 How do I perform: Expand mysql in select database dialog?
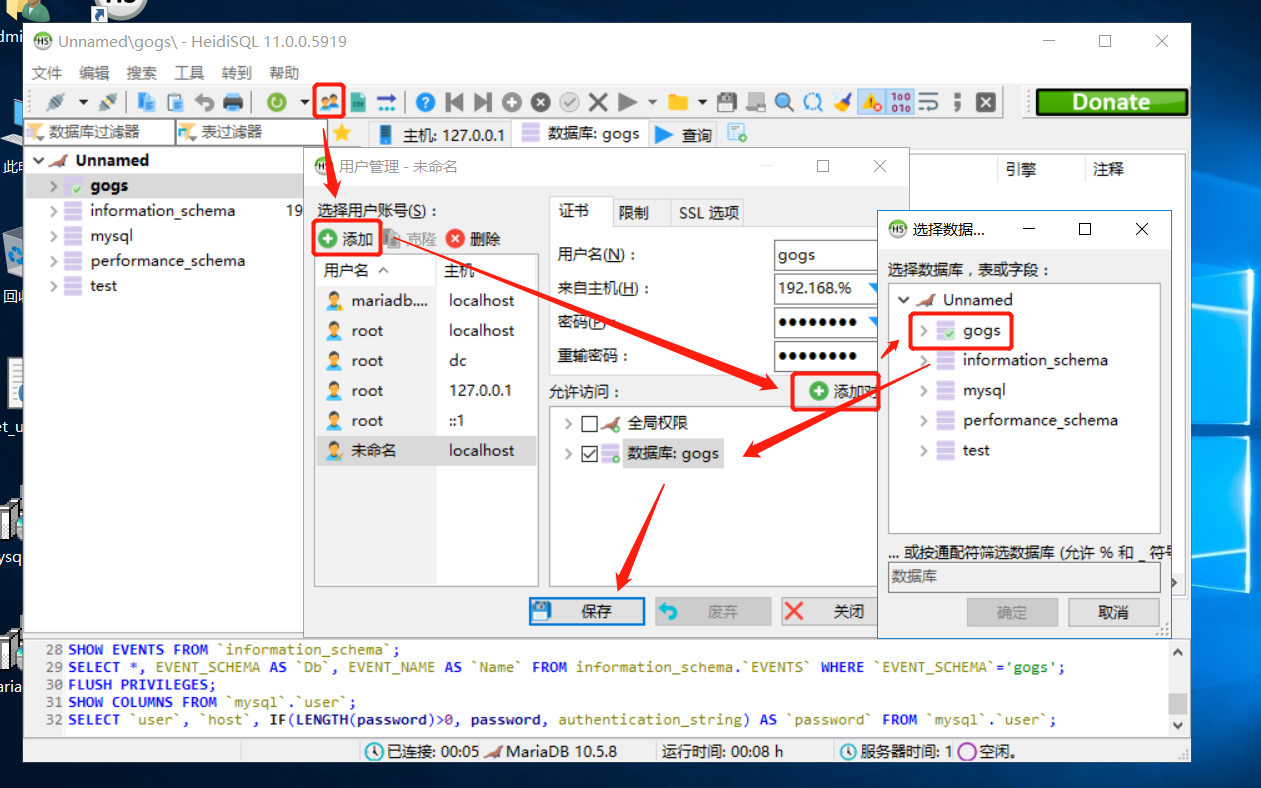click(x=924, y=391)
